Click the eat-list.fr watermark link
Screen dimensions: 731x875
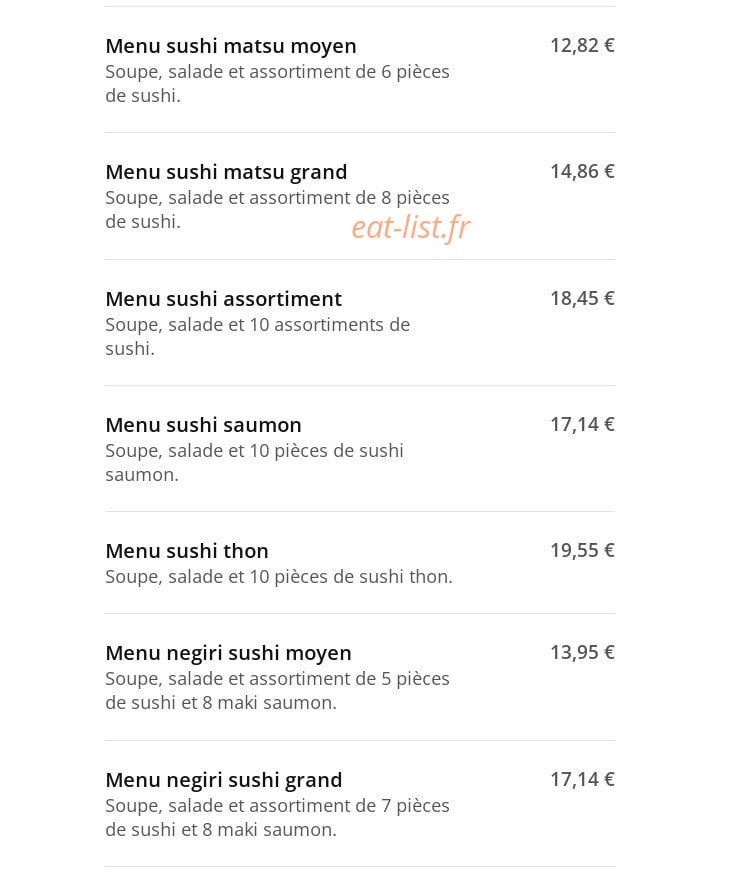(x=411, y=227)
